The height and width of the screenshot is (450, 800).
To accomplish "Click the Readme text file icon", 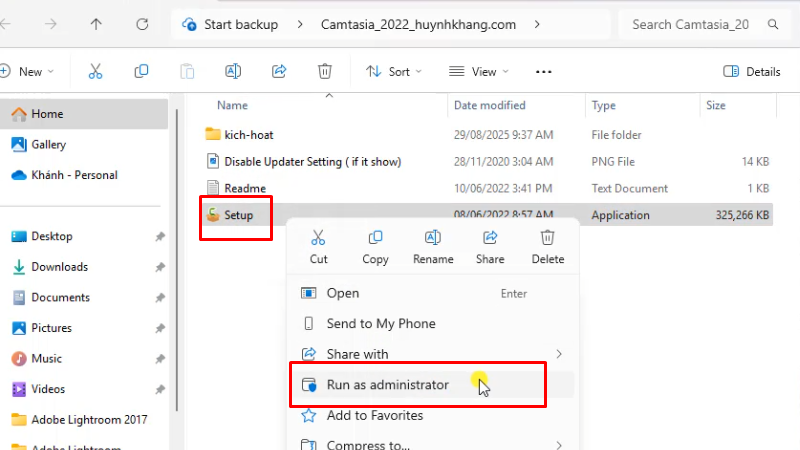I will point(213,188).
